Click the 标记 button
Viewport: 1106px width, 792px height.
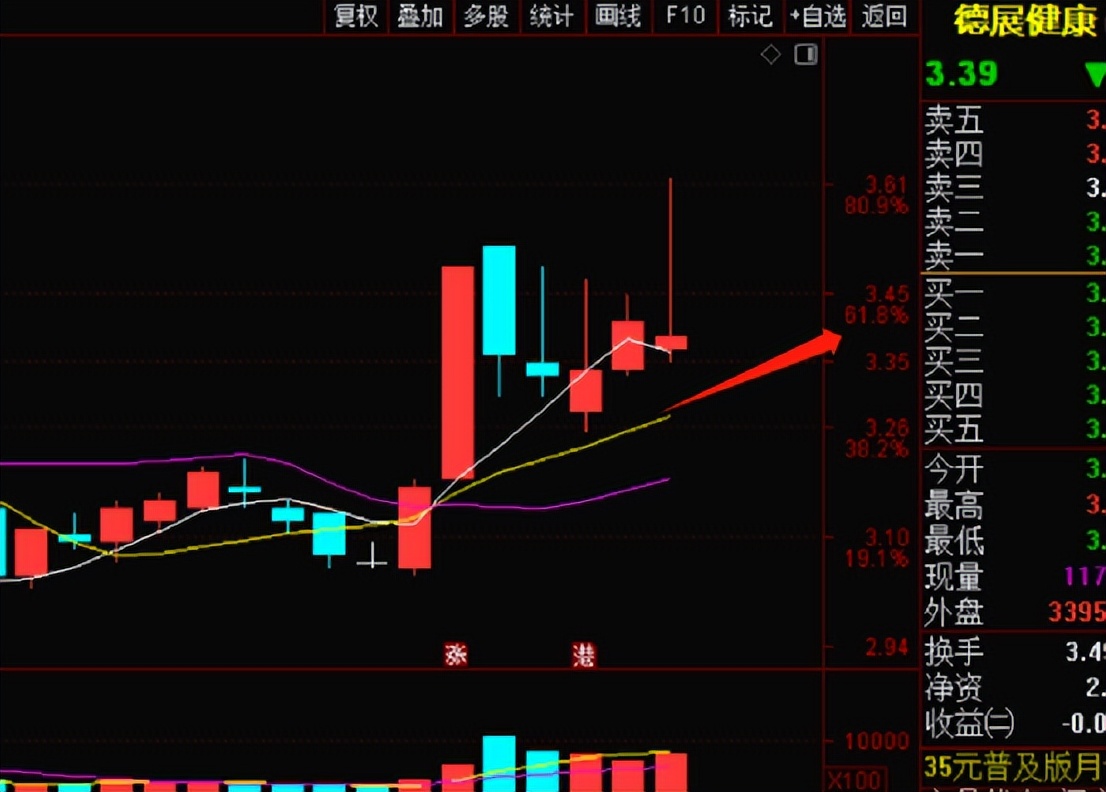click(750, 16)
